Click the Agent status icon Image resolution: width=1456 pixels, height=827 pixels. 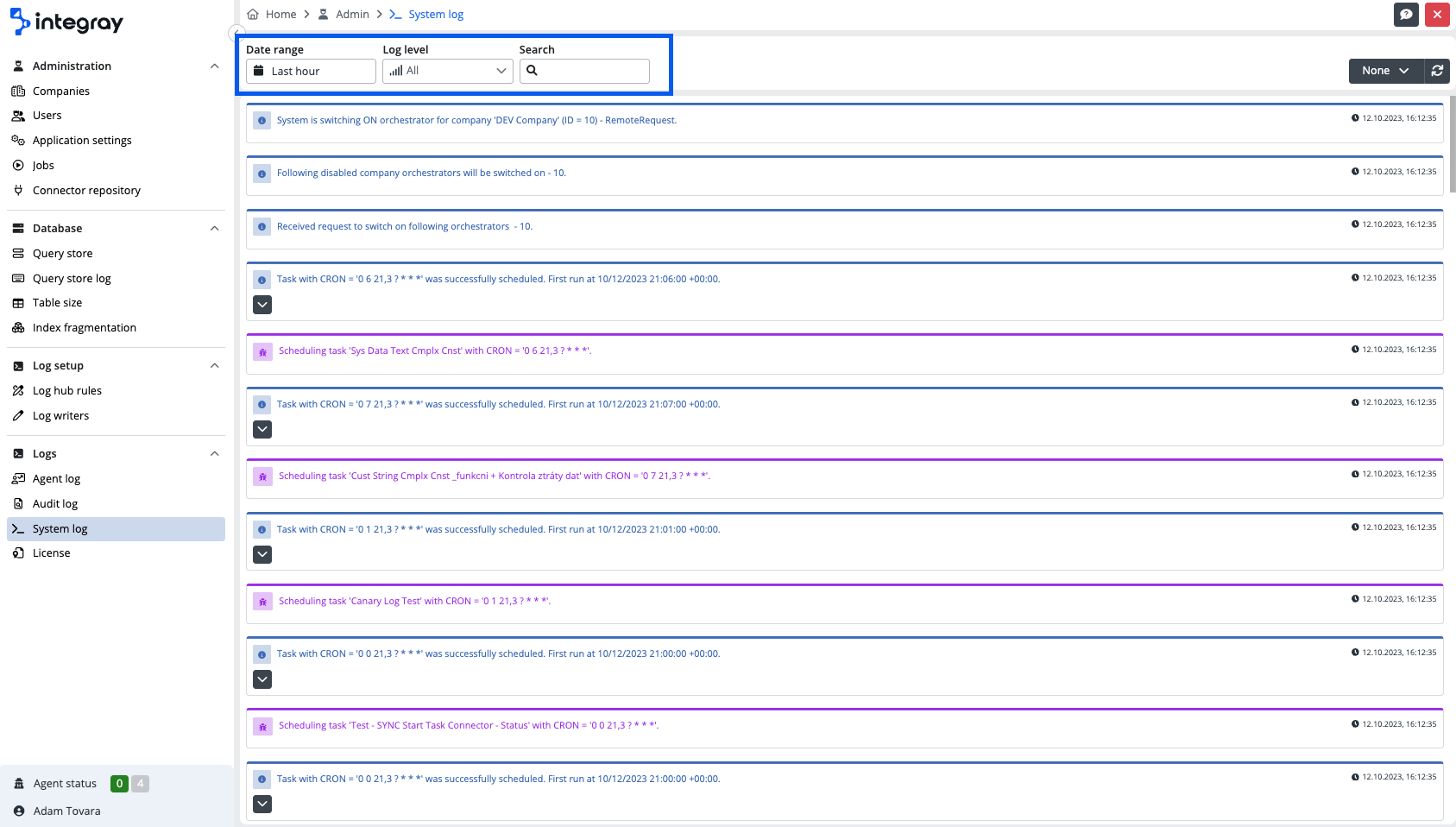pyautogui.click(x=19, y=784)
